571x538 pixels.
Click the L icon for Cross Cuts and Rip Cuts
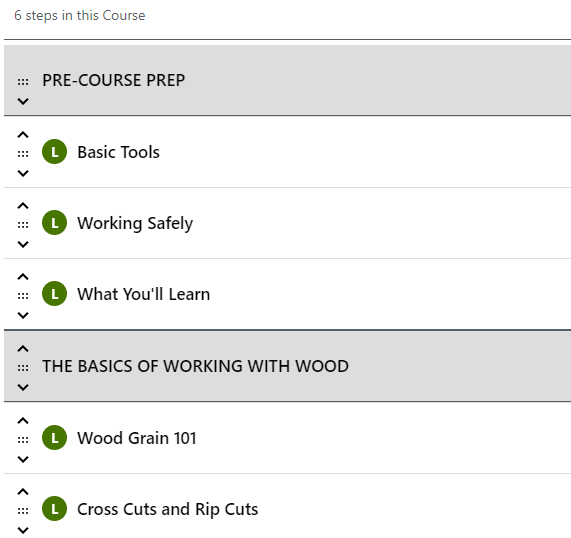click(54, 508)
